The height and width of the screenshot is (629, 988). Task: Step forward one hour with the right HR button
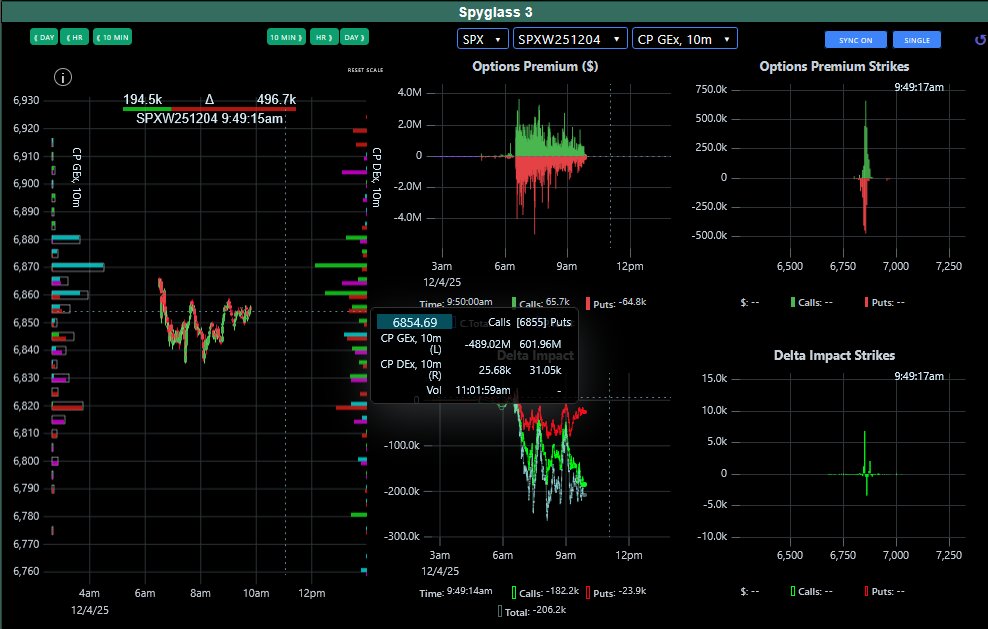click(324, 37)
